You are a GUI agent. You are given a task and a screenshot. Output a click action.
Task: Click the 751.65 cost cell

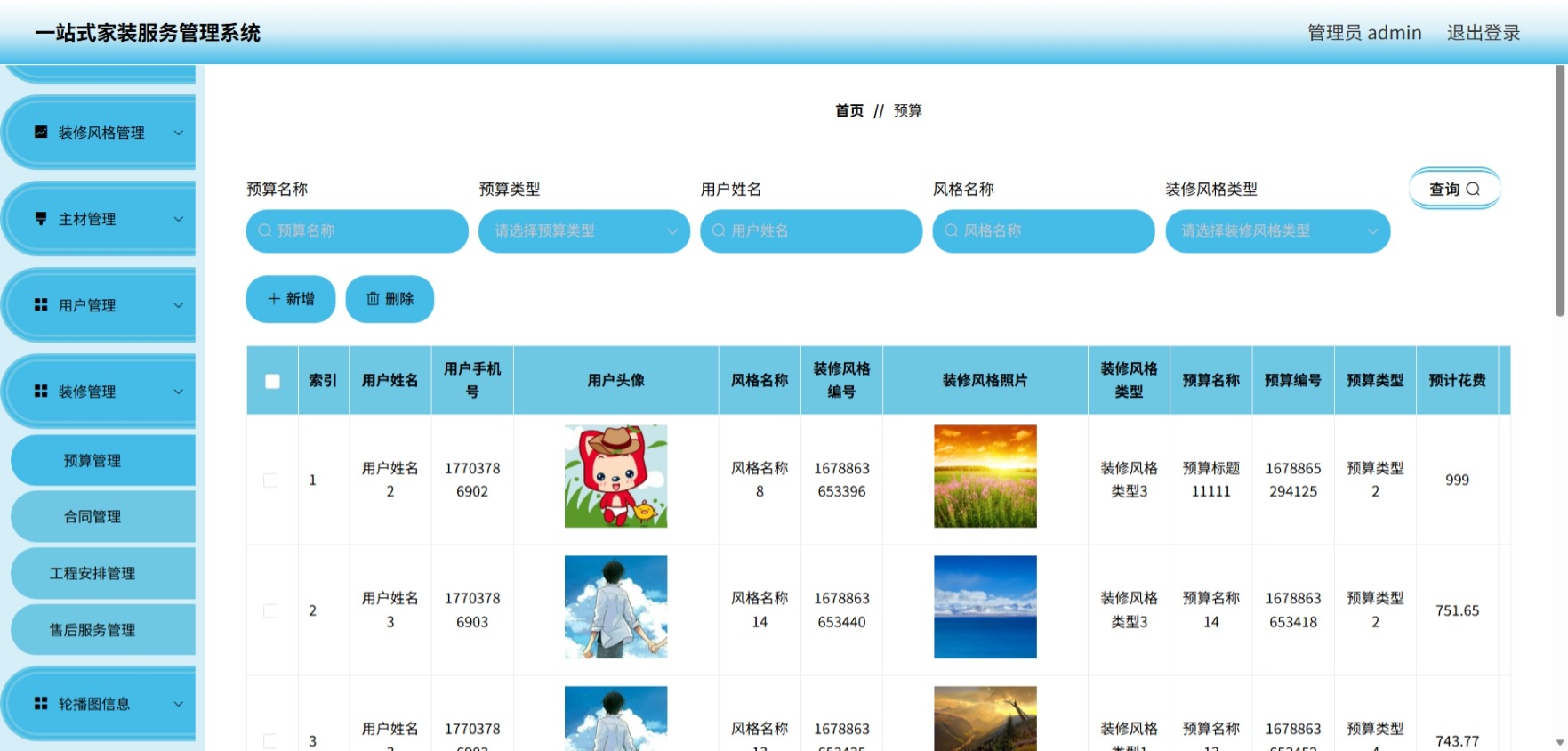(x=1457, y=610)
